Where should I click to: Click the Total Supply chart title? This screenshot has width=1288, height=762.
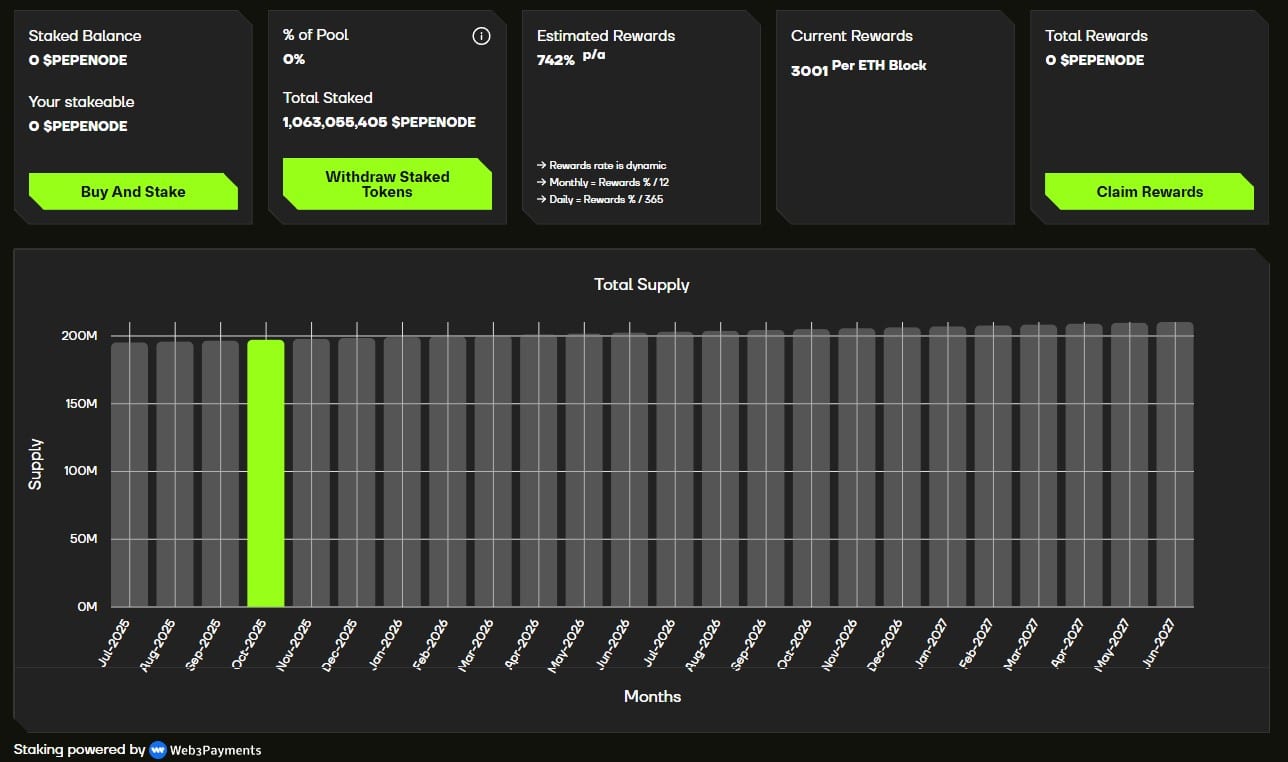coord(642,284)
